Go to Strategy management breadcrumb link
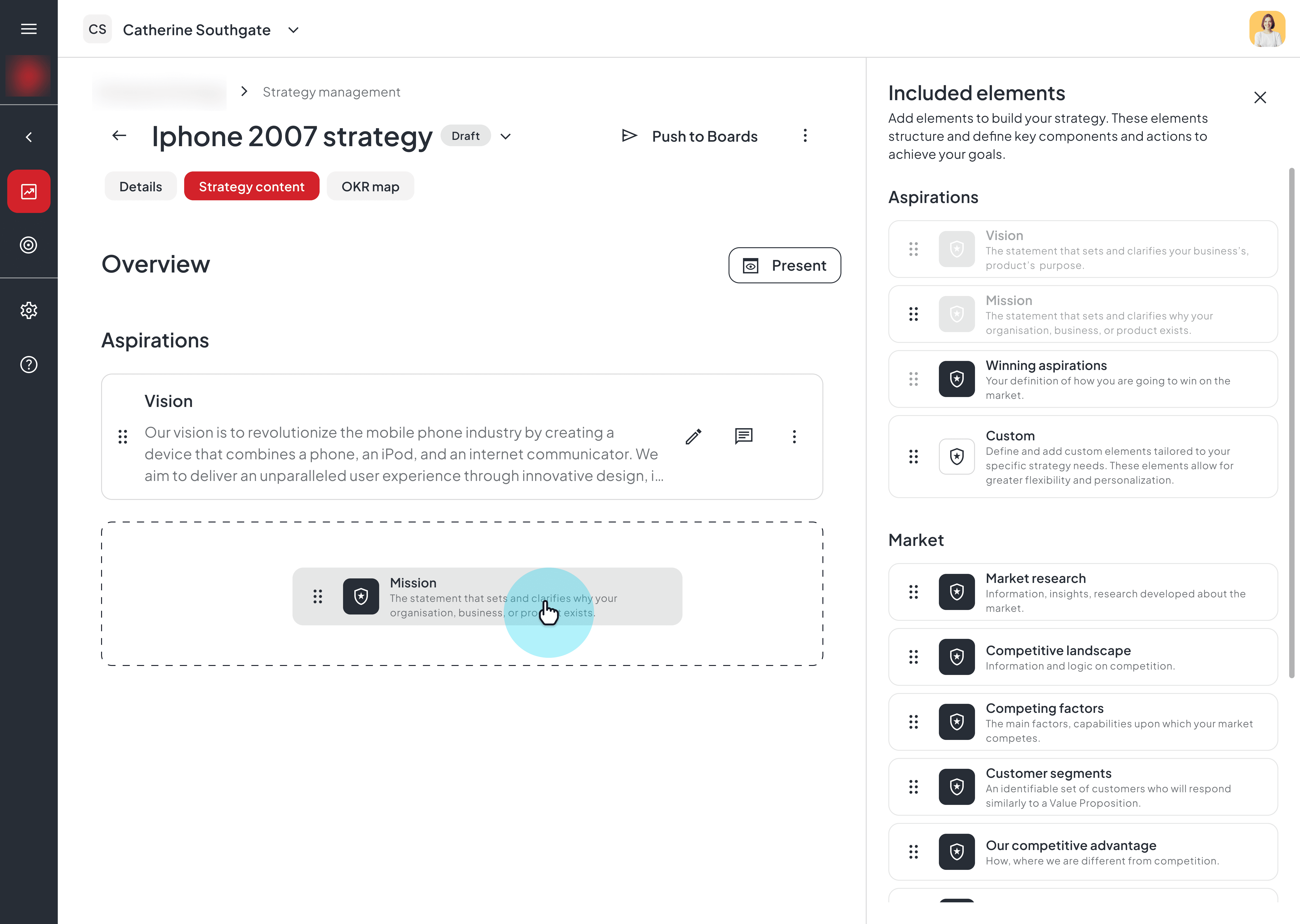This screenshot has width=1300, height=924. pyautogui.click(x=331, y=92)
